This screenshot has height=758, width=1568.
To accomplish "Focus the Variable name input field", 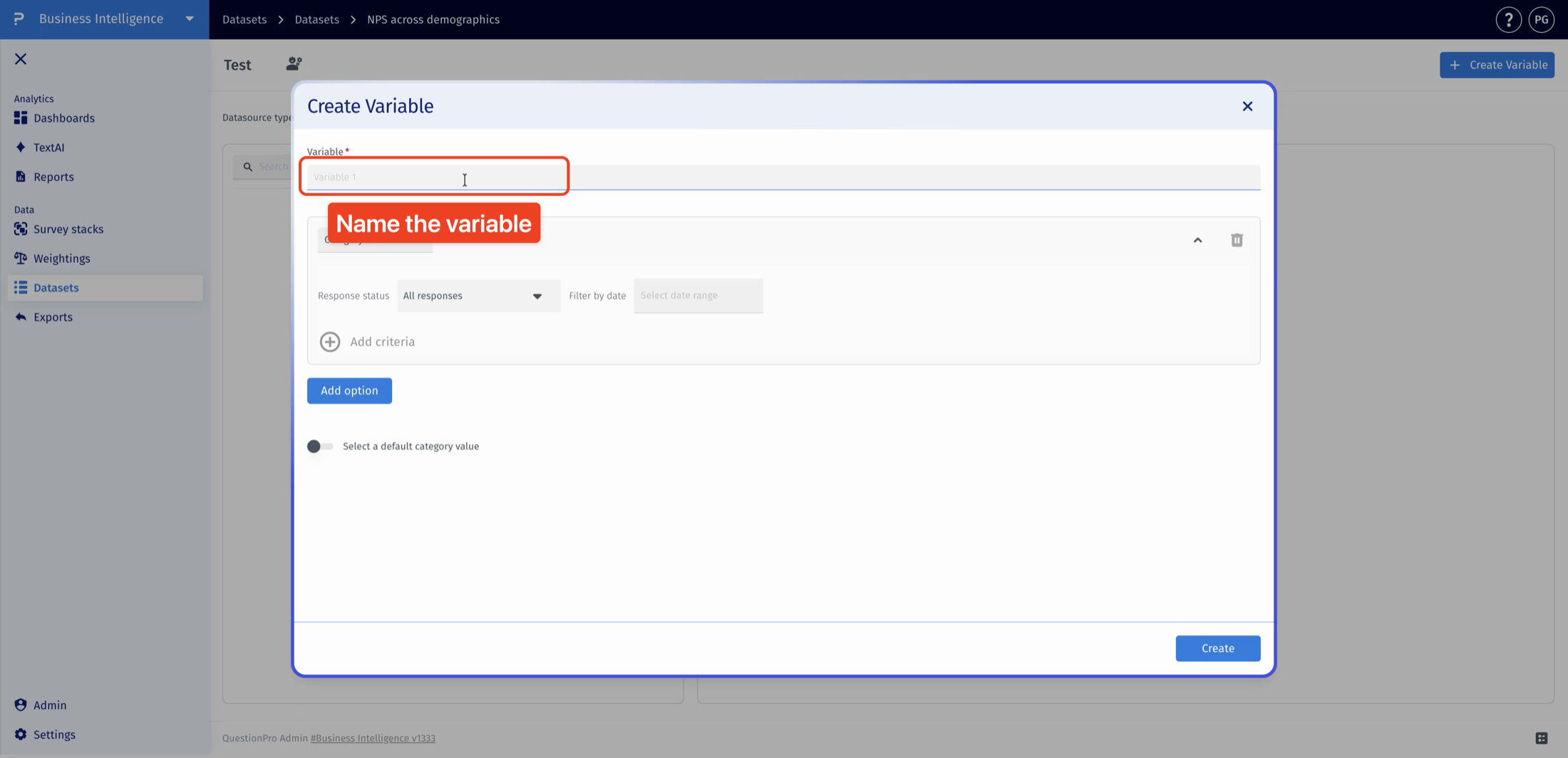I will 783,177.
